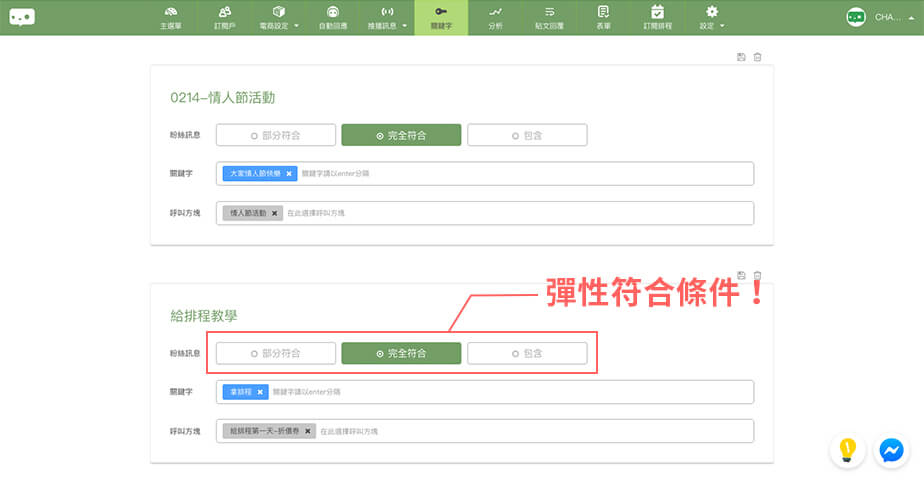Open the Messenger chat bubble icon
Screen dimensions: 924x482
pos(891,451)
